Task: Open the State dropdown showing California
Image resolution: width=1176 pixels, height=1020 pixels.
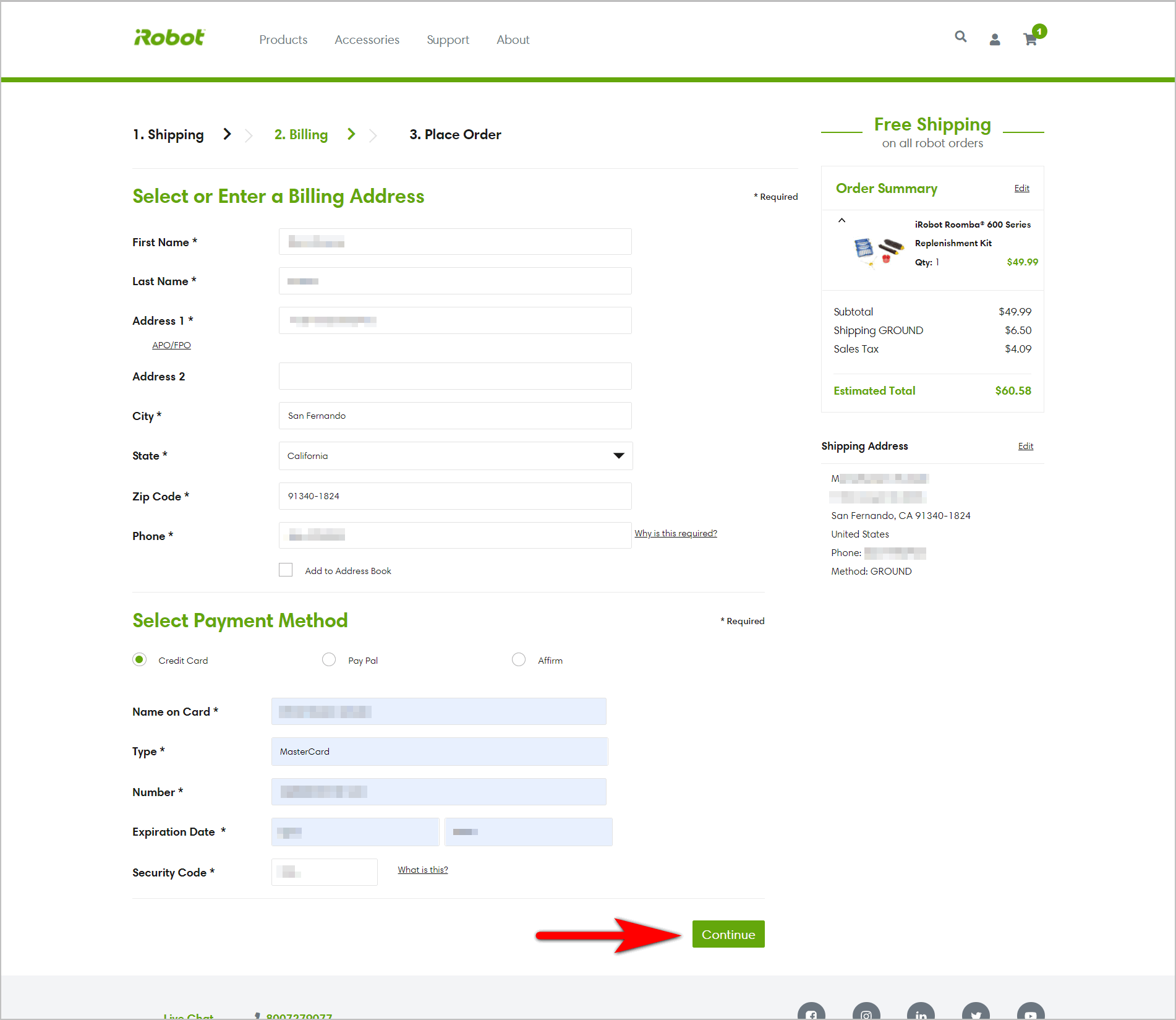Action: 456,456
